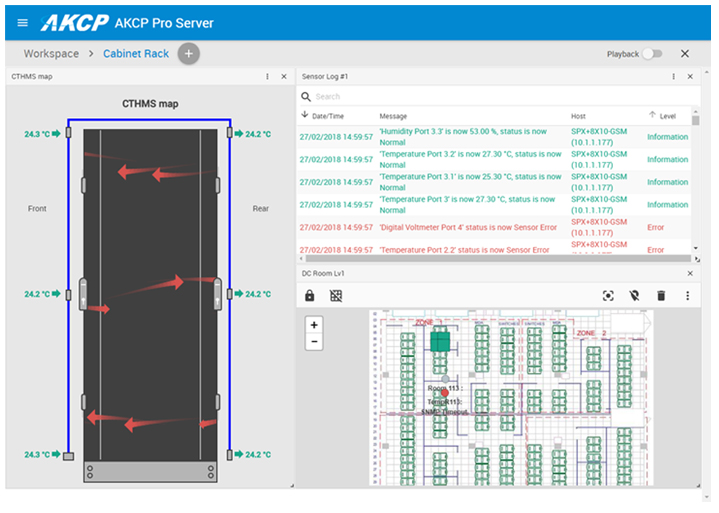Click Sensor Log horizontal scrollbar

(x=498, y=259)
